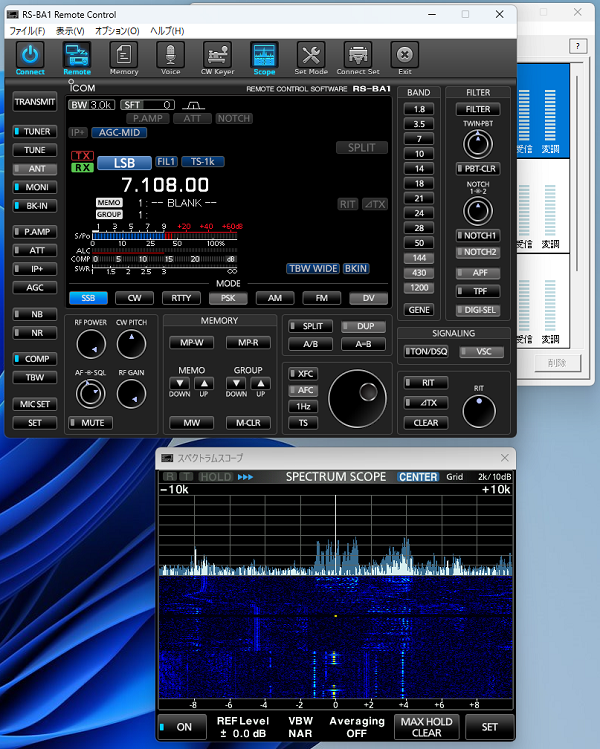Open the オプション(O) menu
This screenshot has height=749, width=600.
point(117,31)
